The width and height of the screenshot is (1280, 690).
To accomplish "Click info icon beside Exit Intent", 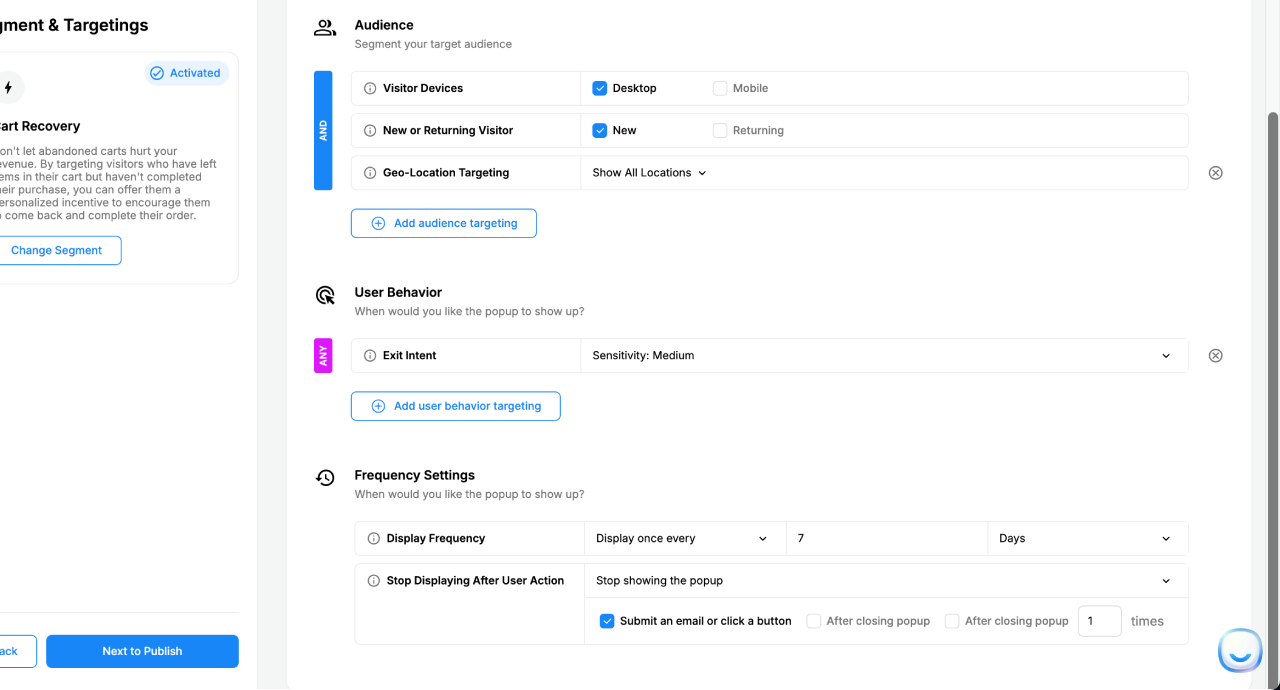I will click(370, 356).
